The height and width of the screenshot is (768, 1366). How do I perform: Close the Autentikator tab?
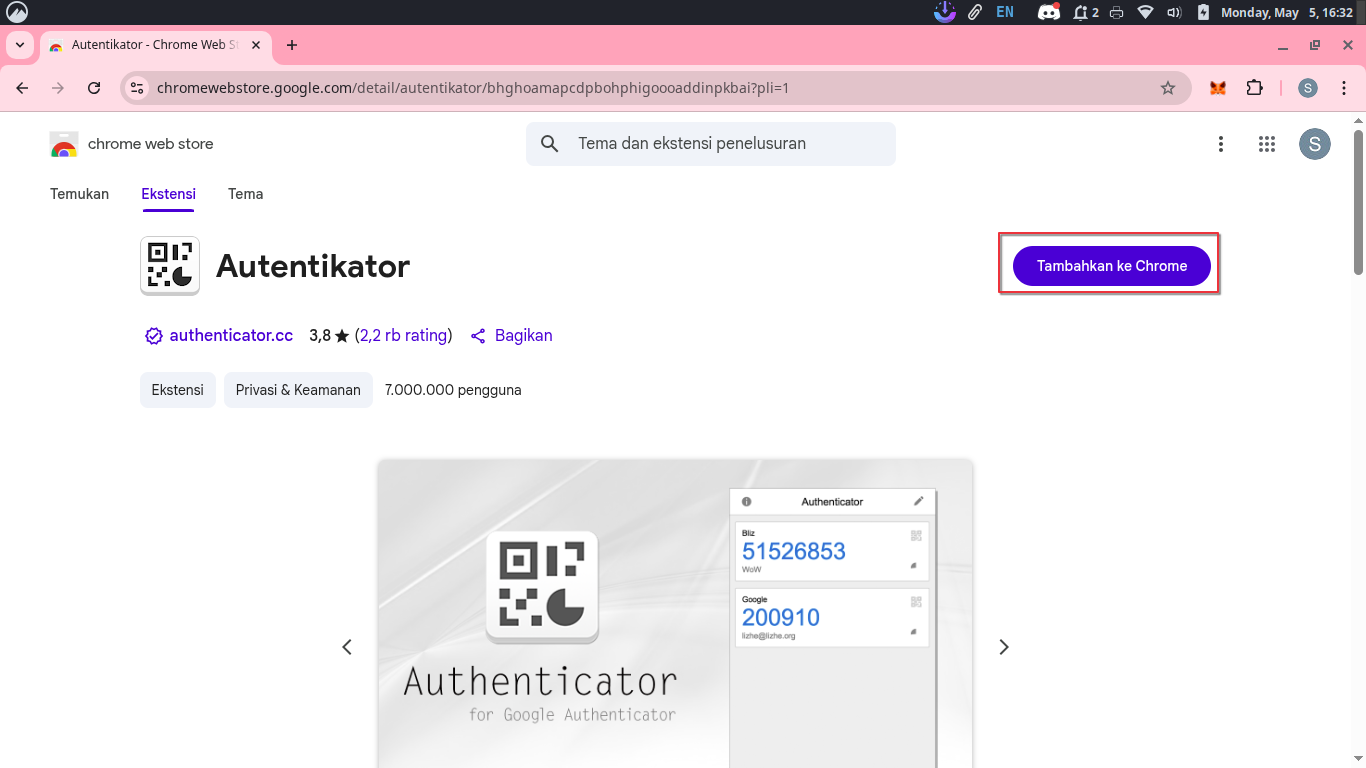point(256,45)
